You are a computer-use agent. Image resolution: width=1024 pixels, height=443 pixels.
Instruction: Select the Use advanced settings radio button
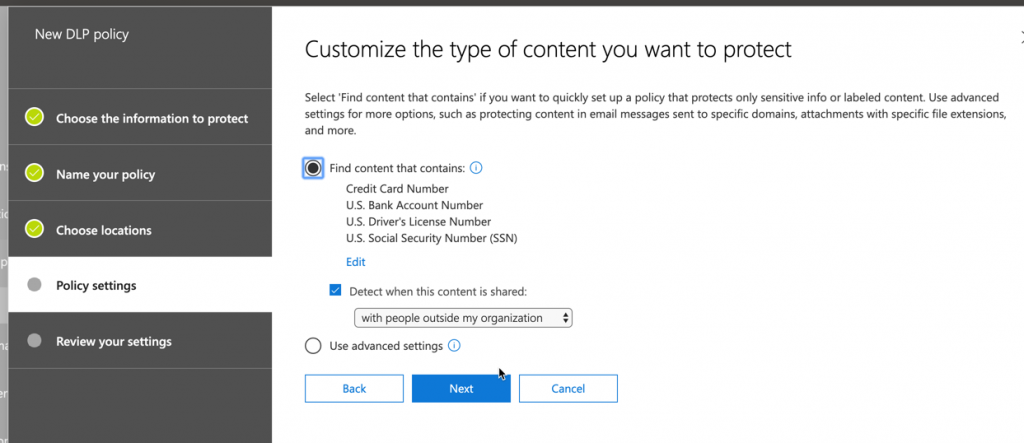[313, 346]
